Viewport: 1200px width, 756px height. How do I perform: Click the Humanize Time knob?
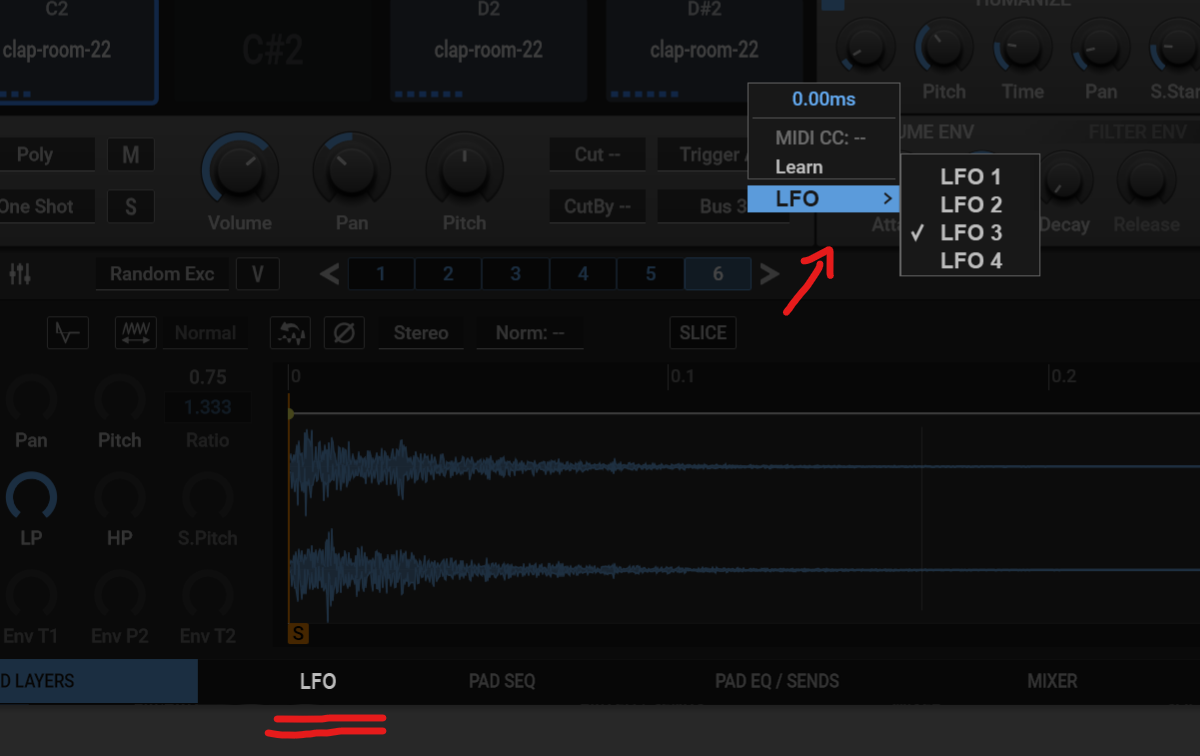[1022, 46]
